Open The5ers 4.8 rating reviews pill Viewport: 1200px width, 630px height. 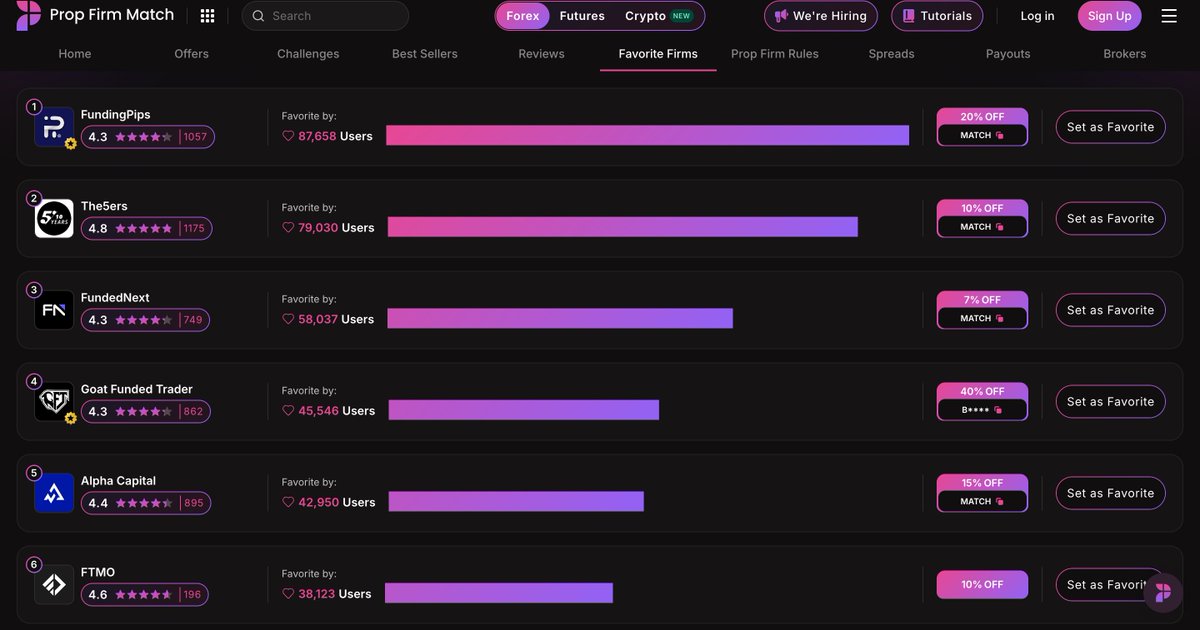146,228
